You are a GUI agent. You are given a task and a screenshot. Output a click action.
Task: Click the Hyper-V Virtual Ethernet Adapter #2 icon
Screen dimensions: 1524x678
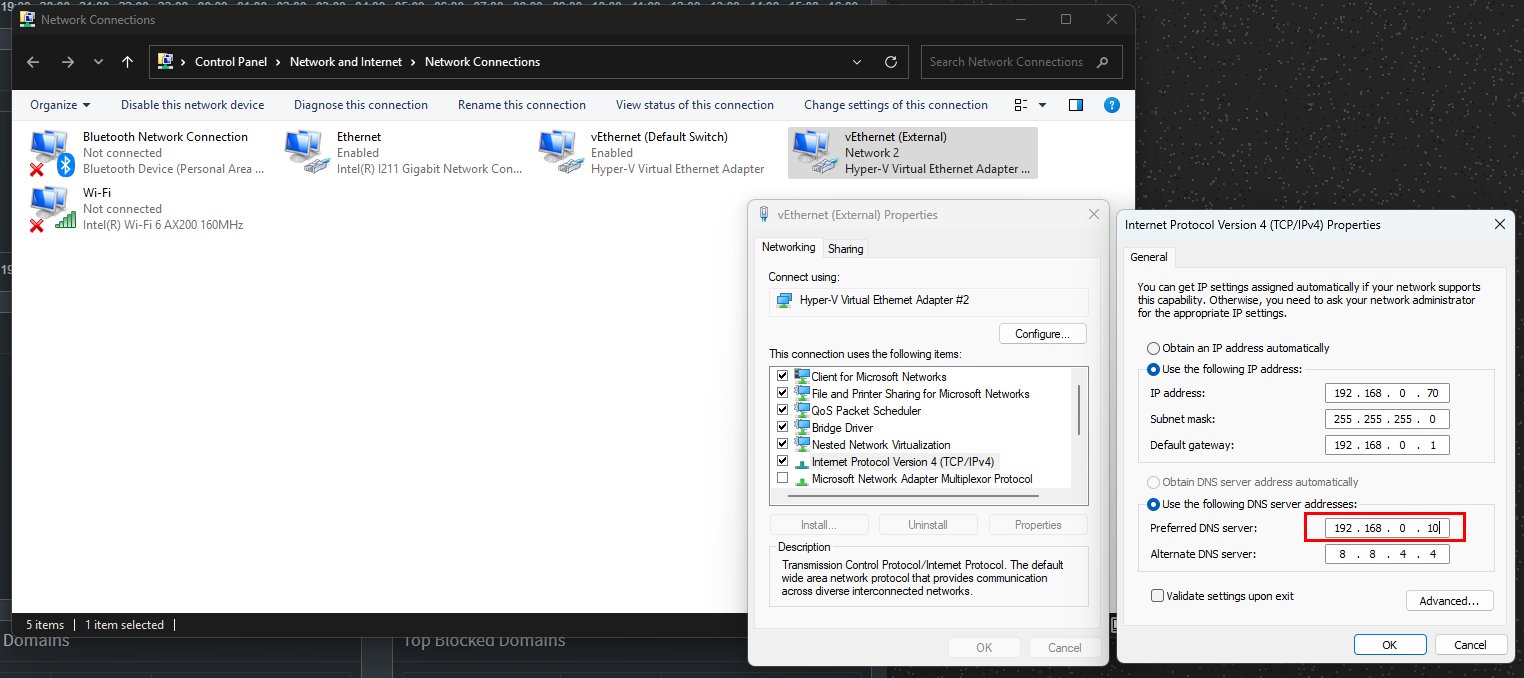[785, 300]
